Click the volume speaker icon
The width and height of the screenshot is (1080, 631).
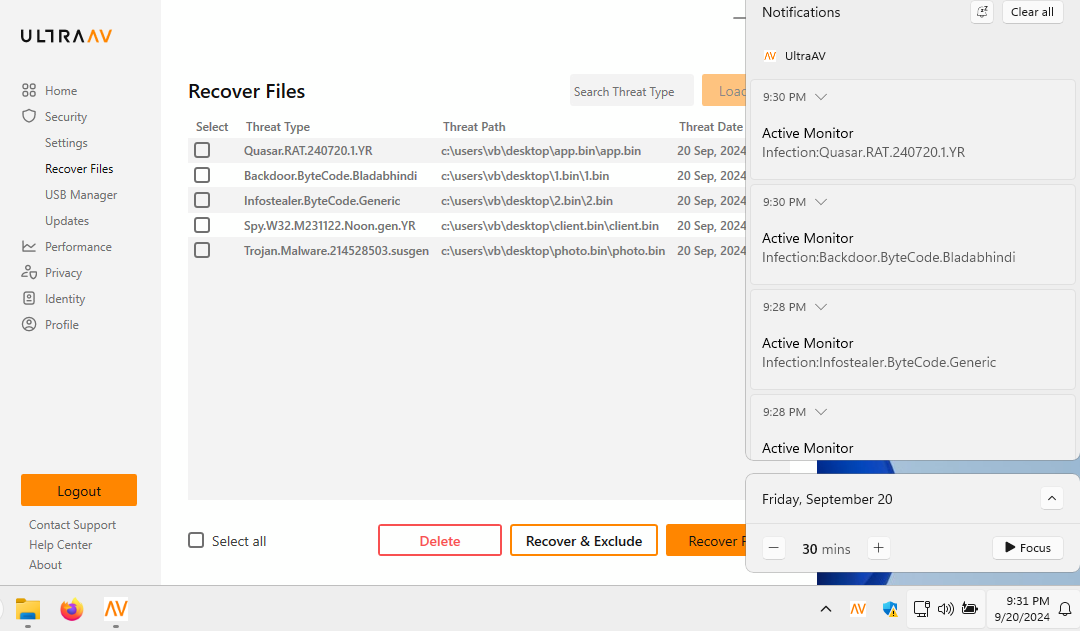946,609
